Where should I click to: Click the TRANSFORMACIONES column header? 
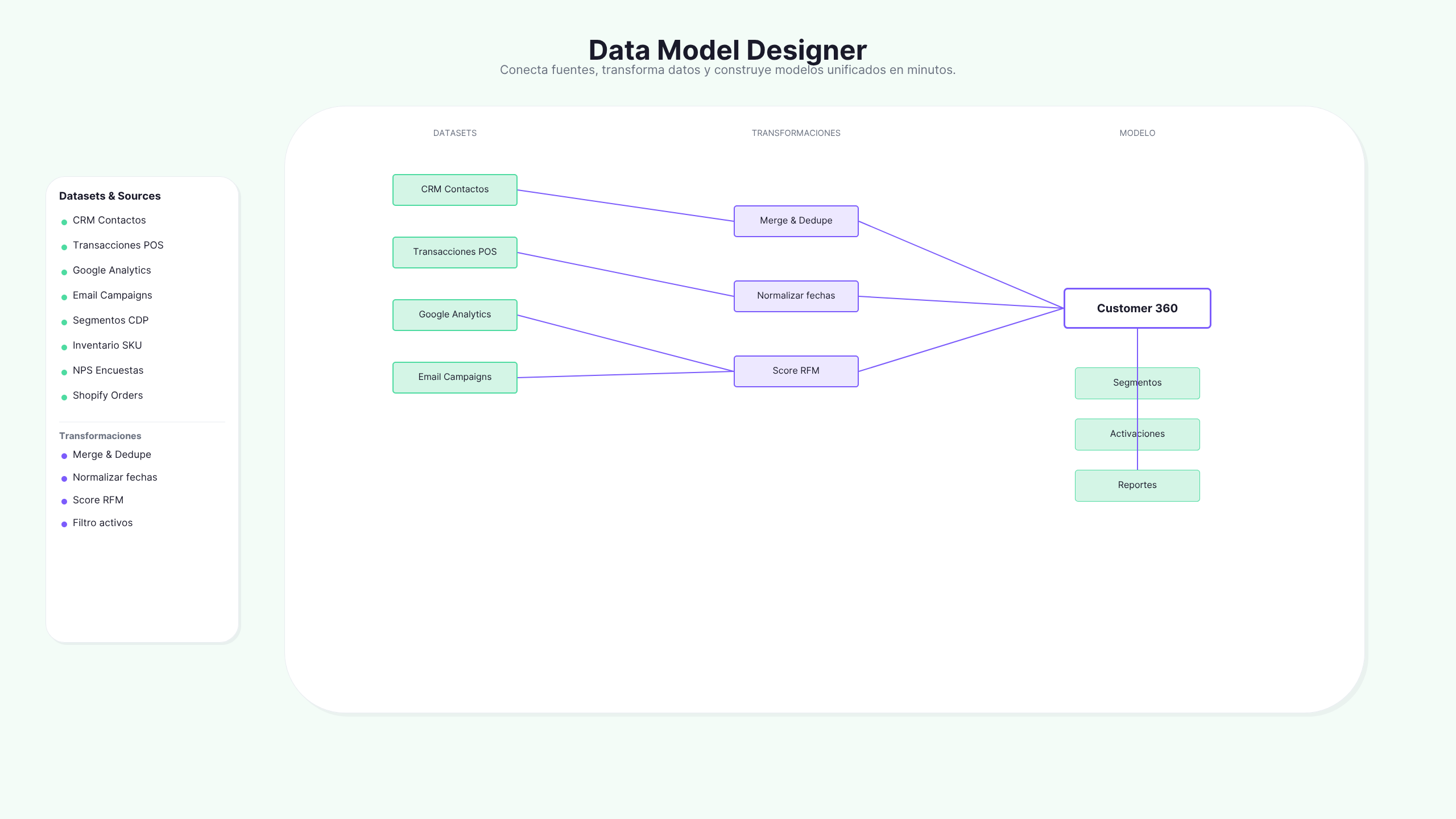[x=796, y=133]
